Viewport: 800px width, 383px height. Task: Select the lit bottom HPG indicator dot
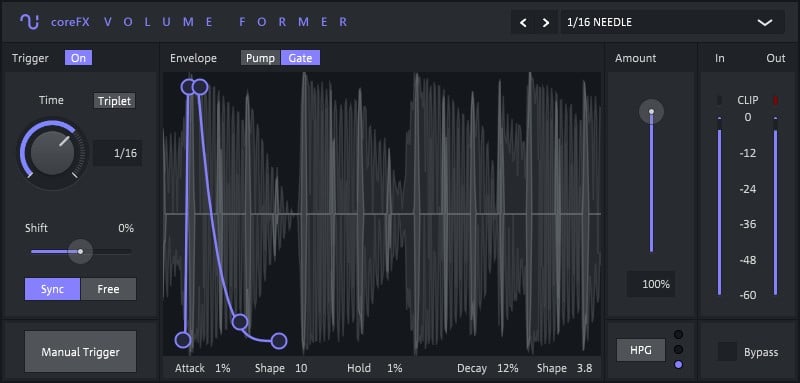tap(679, 364)
